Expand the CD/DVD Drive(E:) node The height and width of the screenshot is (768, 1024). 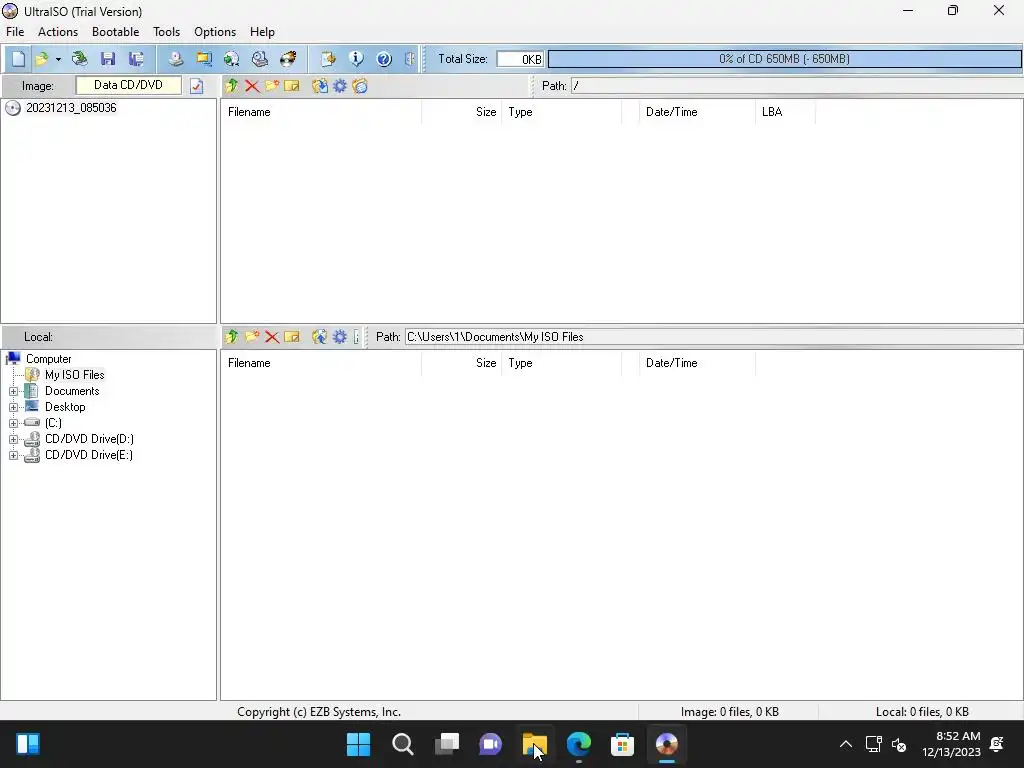pyautogui.click(x=13, y=455)
